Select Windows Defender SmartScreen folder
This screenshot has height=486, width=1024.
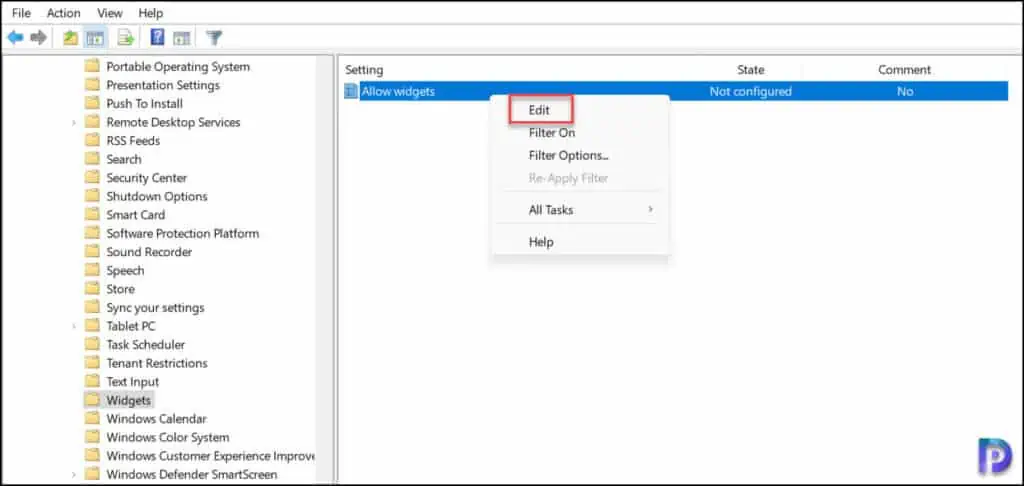tap(191, 474)
